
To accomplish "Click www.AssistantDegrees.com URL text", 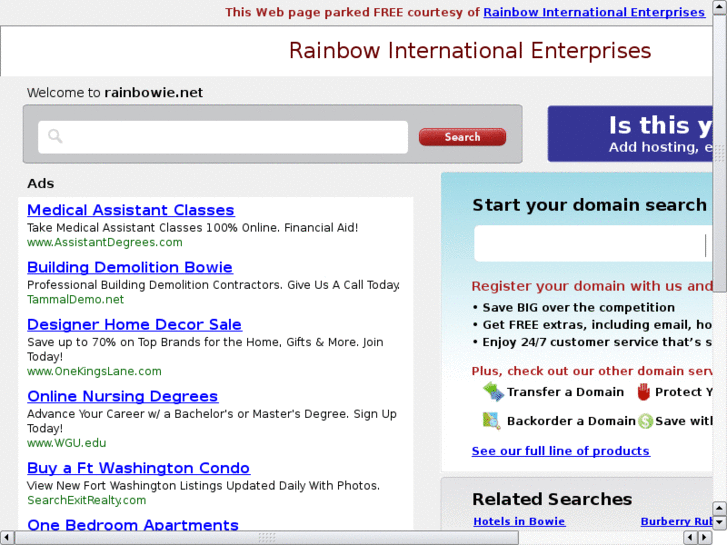I will (105, 242).
